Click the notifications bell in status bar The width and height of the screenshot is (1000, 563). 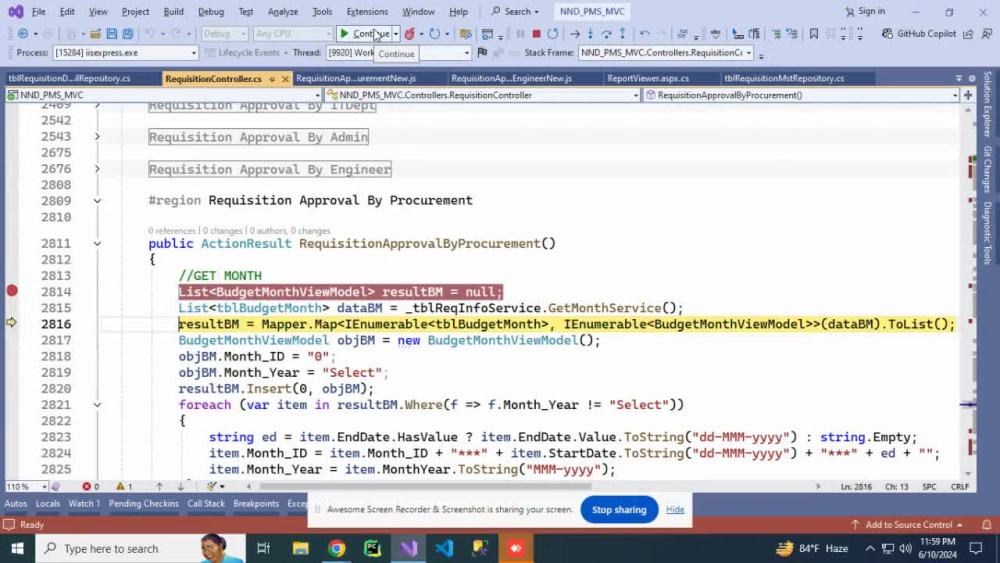pos(986,524)
